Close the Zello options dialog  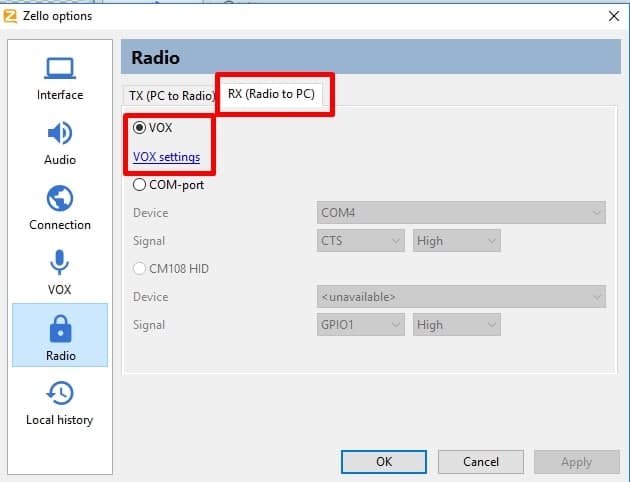pos(613,15)
